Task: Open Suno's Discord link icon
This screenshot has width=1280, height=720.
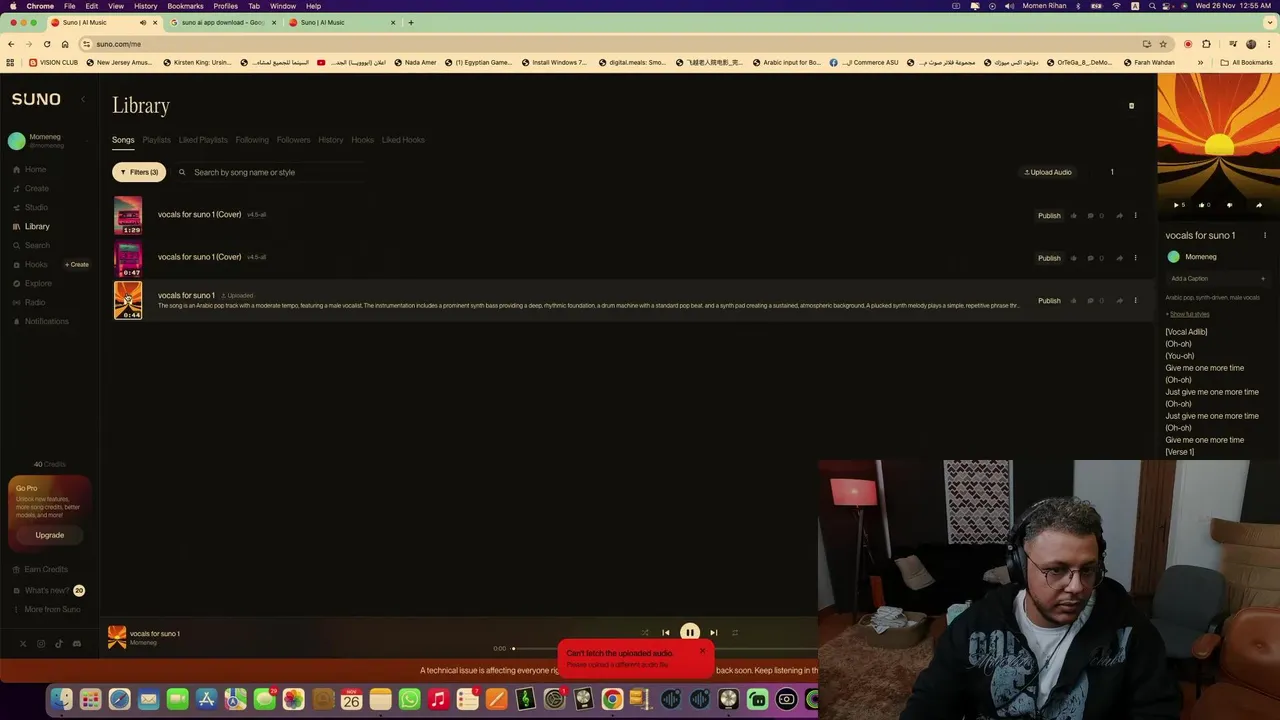Action: (77, 644)
